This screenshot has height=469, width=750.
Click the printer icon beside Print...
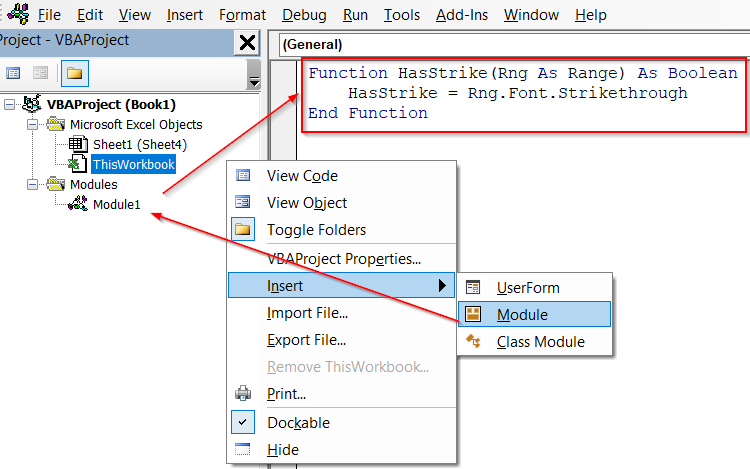[243, 393]
